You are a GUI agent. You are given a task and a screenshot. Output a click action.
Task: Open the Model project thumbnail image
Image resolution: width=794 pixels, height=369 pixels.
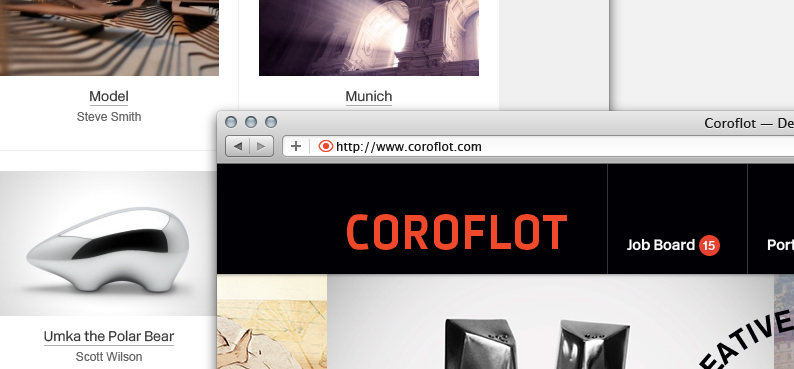pyautogui.click(x=109, y=38)
